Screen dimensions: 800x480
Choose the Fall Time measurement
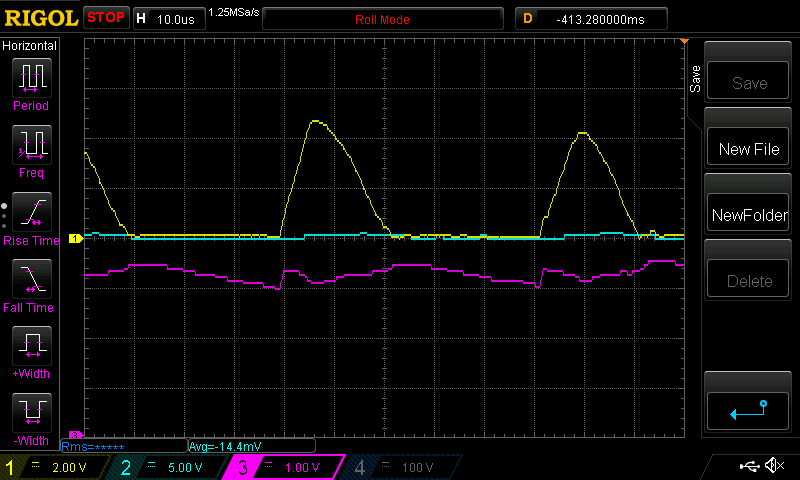pos(30,280)
